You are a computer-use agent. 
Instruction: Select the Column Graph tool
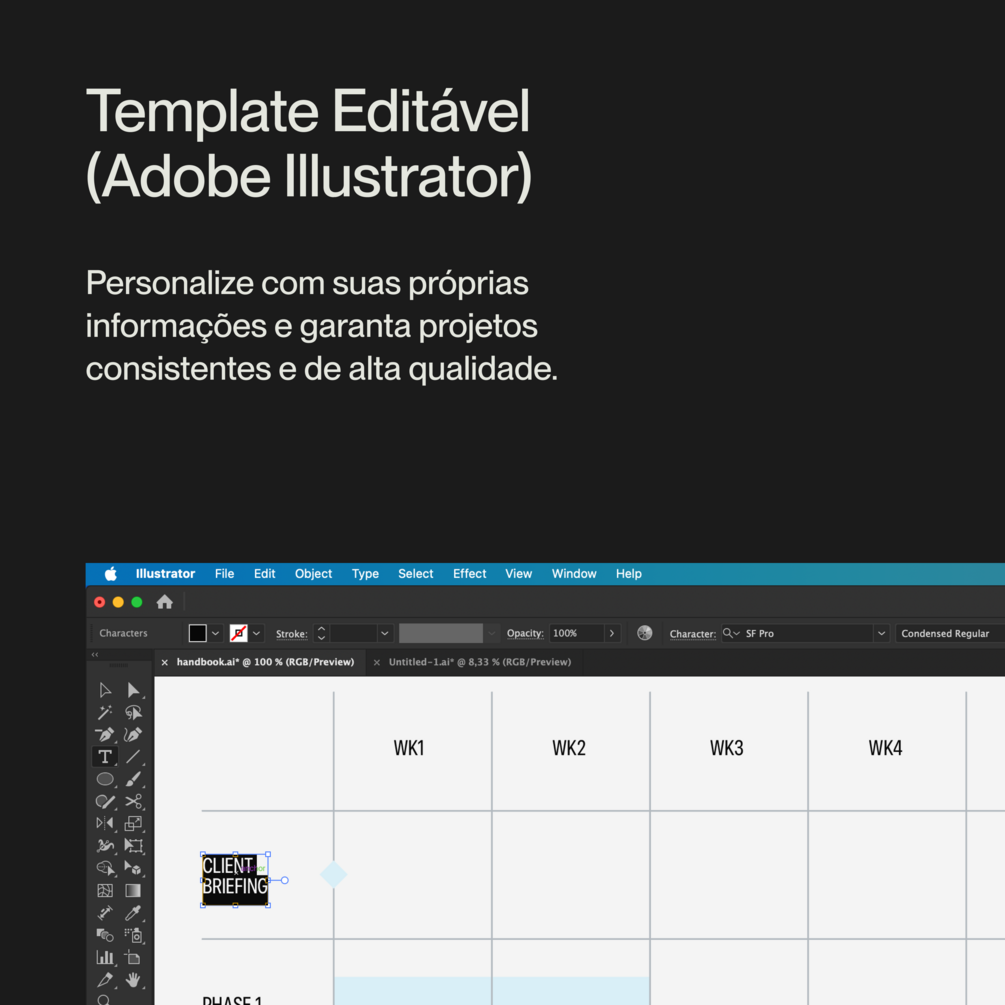[x=105, y=958]
